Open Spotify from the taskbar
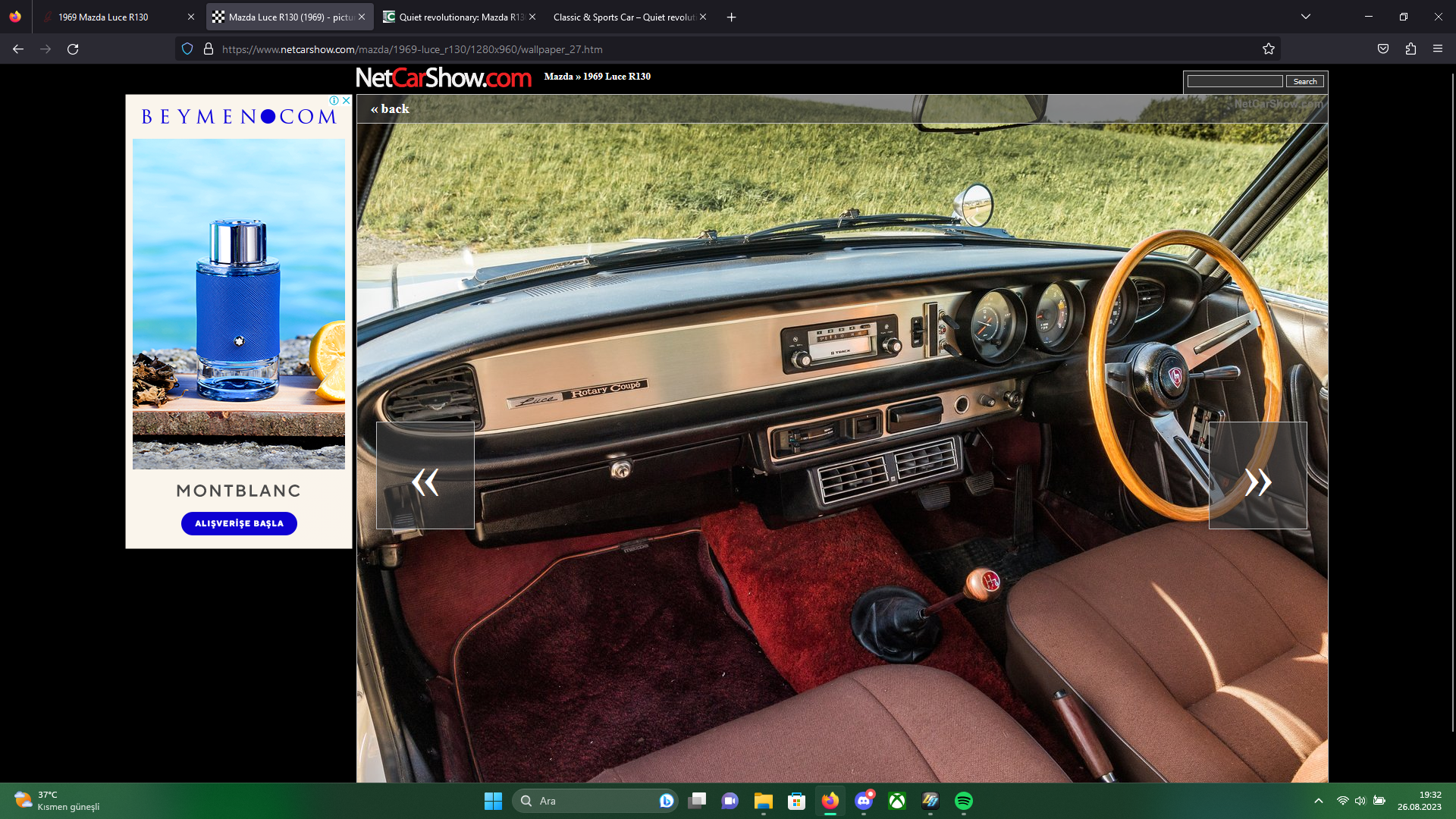 point(963,801)
